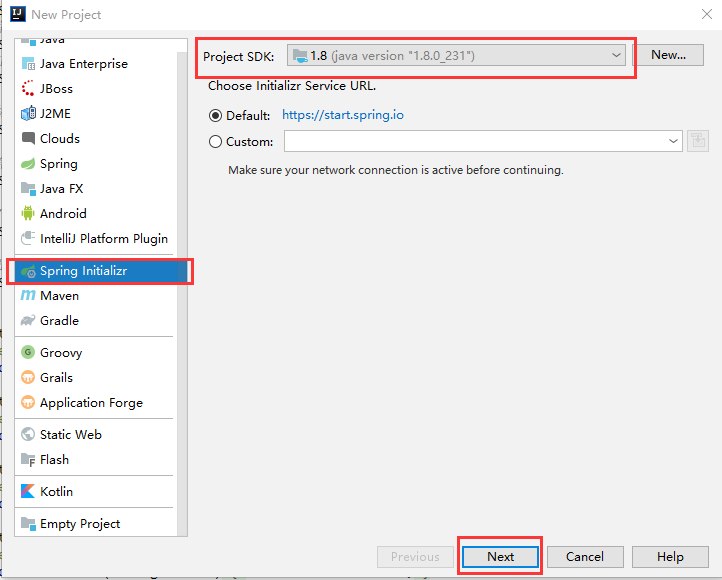Click the New... SDK button
722x580 pixels.
(x=668, y=55)
